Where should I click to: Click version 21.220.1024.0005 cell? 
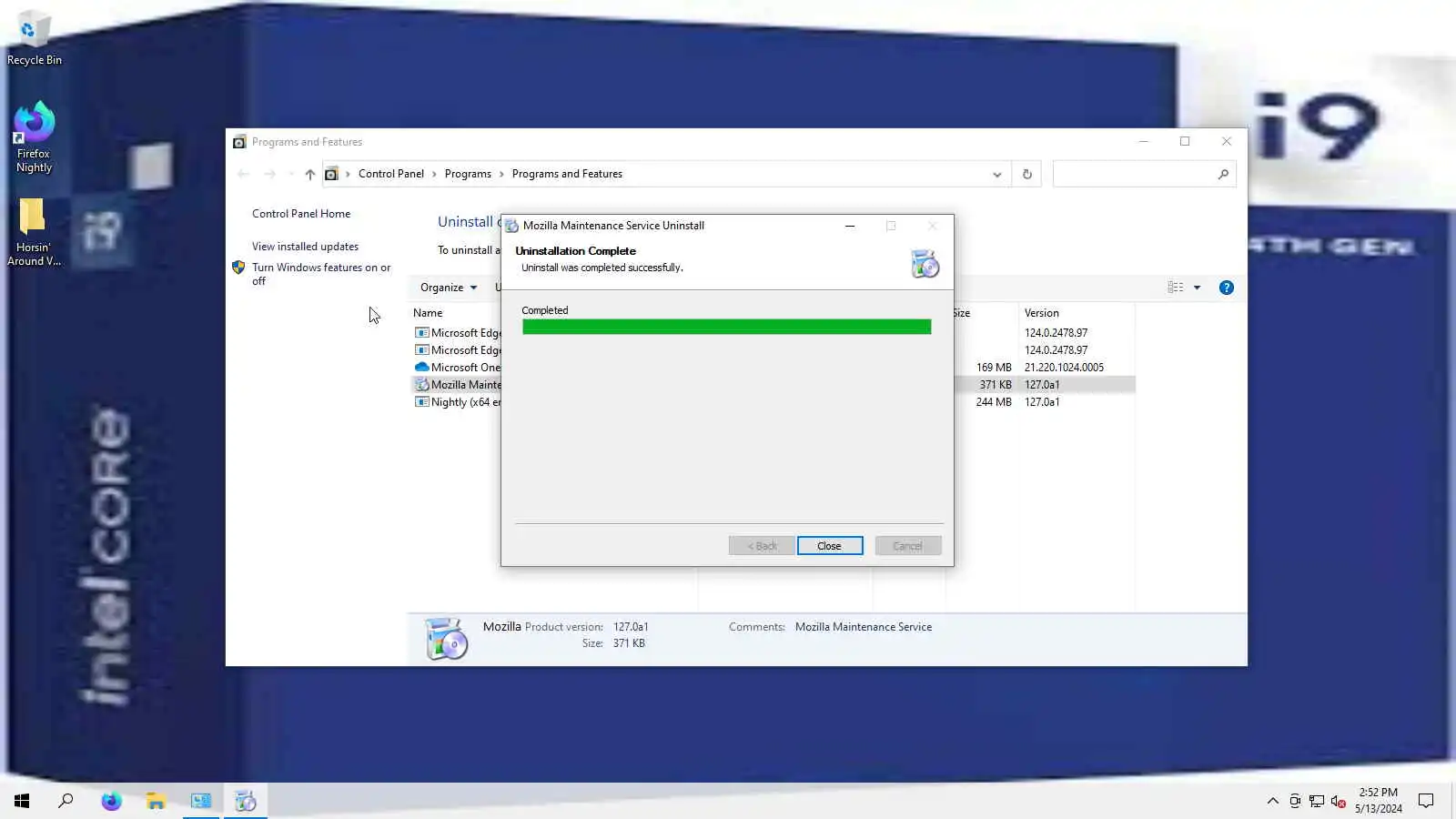pos(1064,368)
